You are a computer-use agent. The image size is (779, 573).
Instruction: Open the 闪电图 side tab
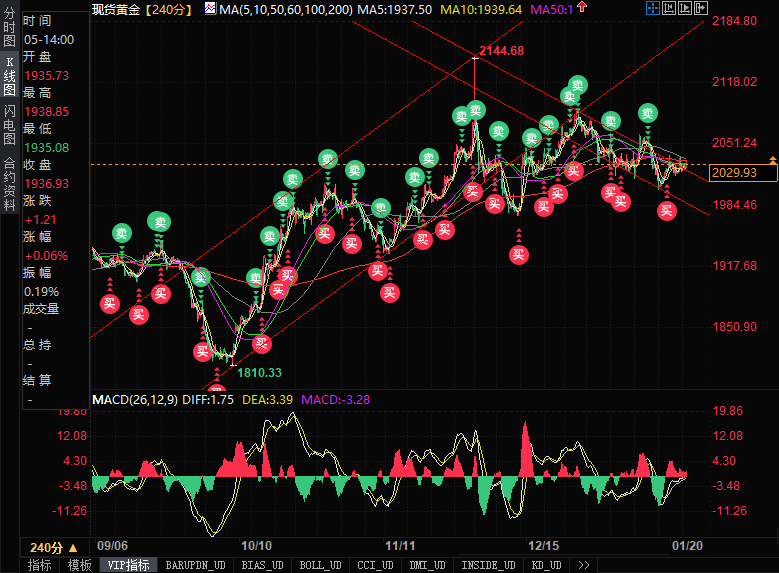click(9, 124)
